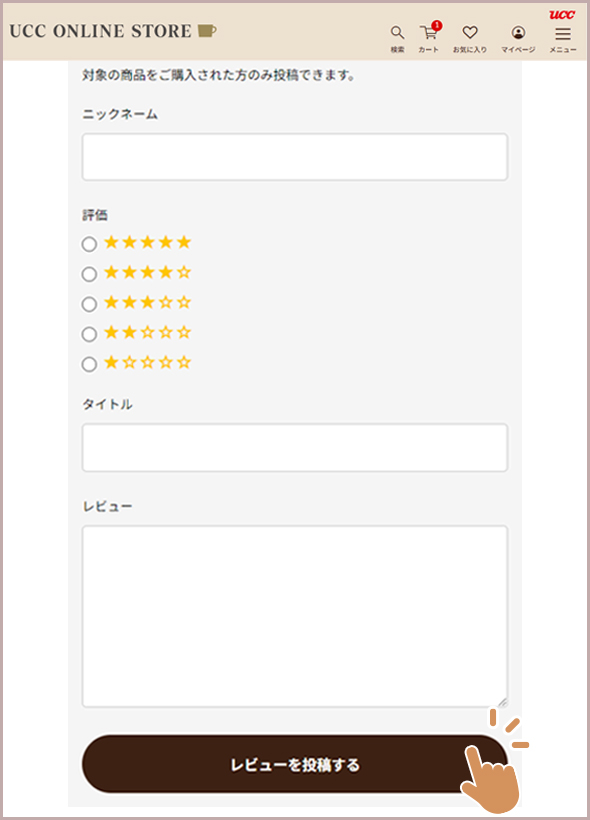590x820 pixels.
Task: Click the UCC red logo
Action: click(x=562, y=15)
